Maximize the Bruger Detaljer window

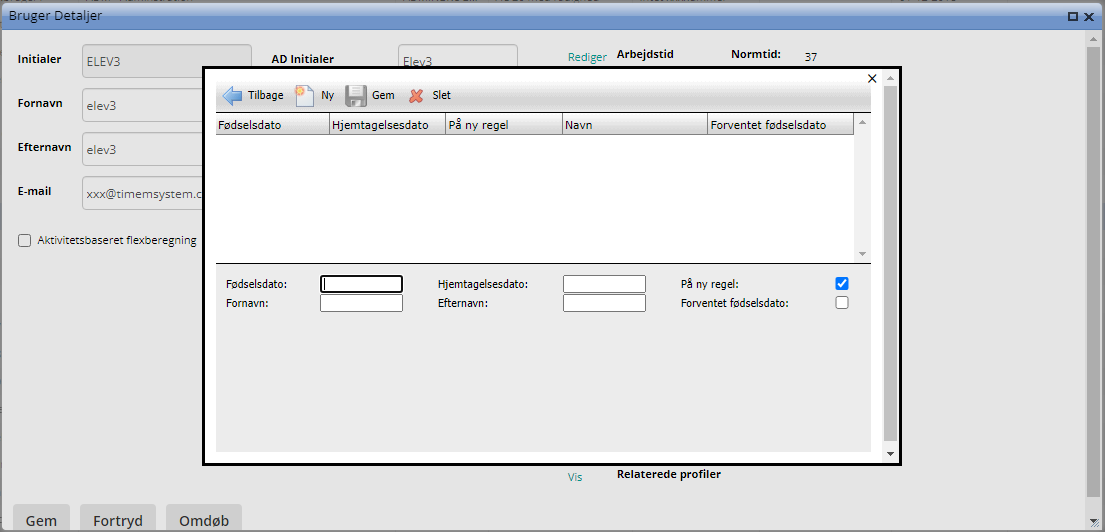(x=1073, y=17)
